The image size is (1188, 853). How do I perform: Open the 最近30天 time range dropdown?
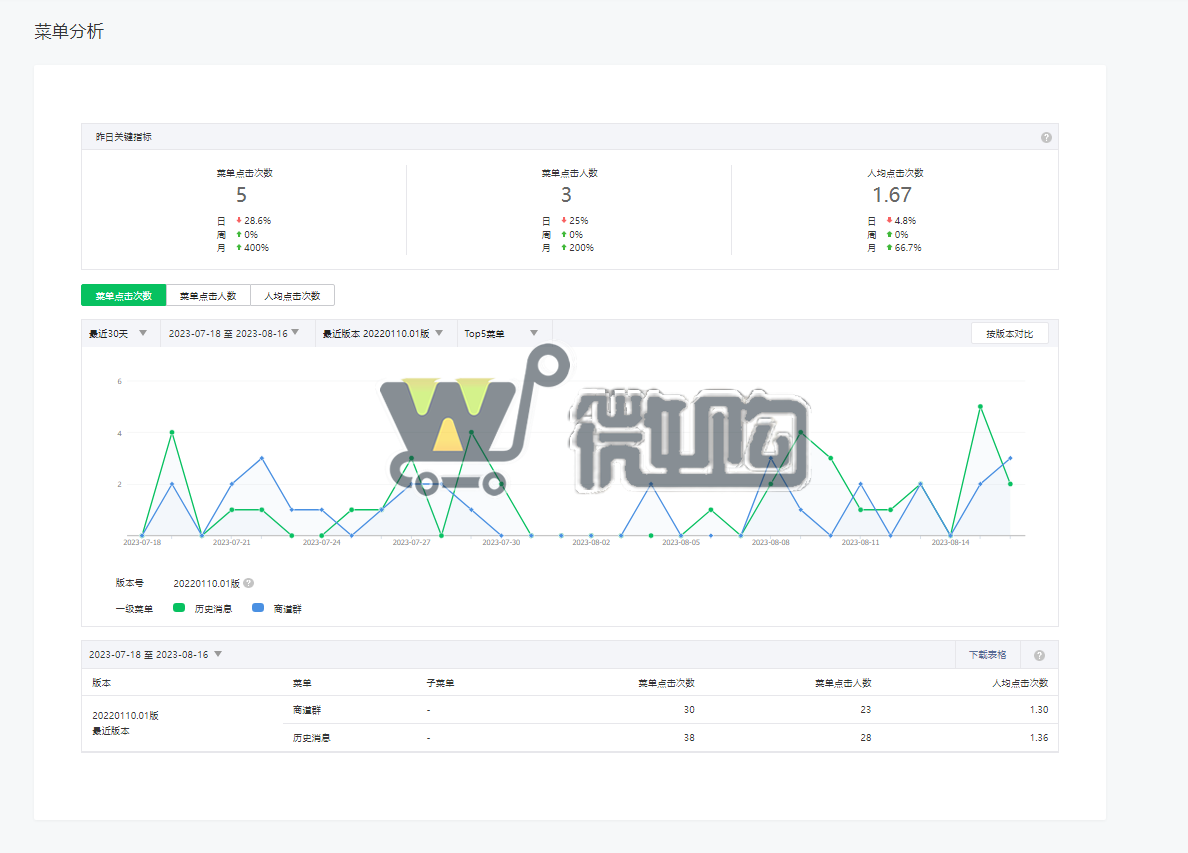[x=119, y=333]
